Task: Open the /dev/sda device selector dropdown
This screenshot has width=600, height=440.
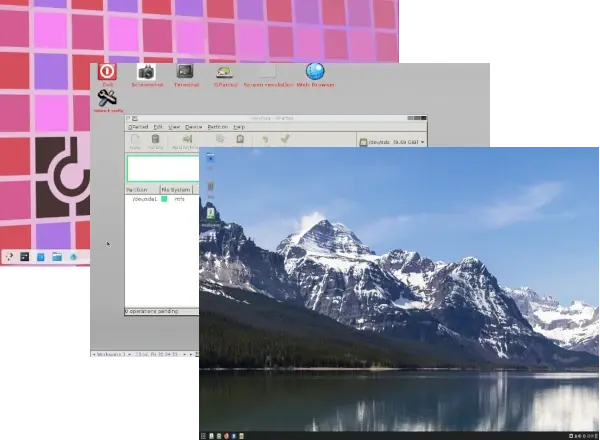Action: 392,142
